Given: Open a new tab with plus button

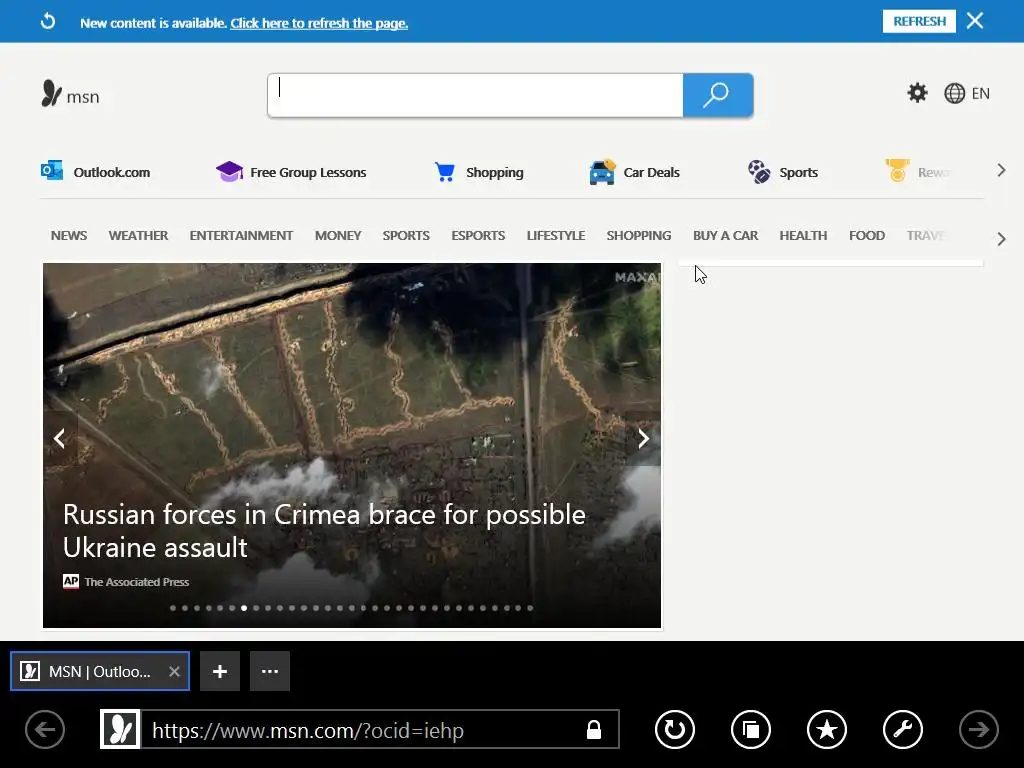Looking at the screenshot, I should pyautogui.click(x=219, y=671).
